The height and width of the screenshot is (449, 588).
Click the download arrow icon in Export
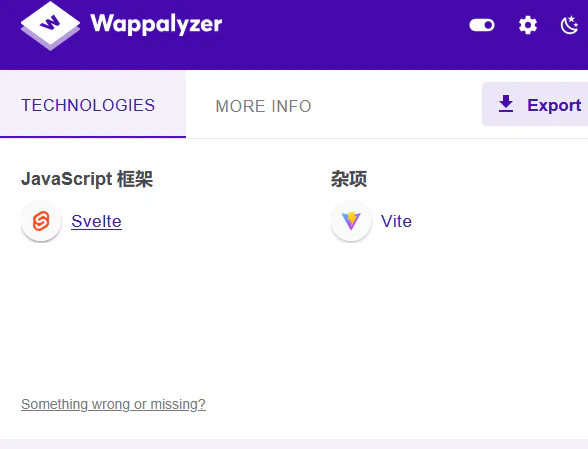click(506, 104)
